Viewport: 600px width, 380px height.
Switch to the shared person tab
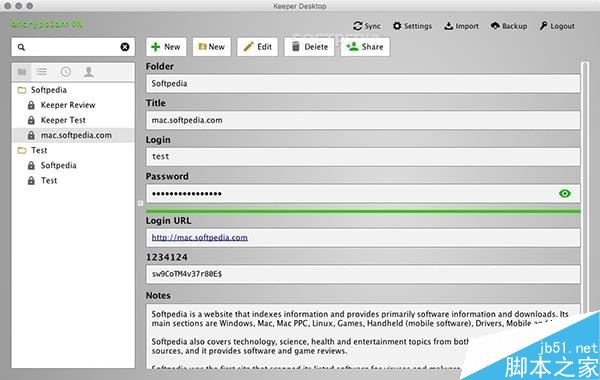89,72
